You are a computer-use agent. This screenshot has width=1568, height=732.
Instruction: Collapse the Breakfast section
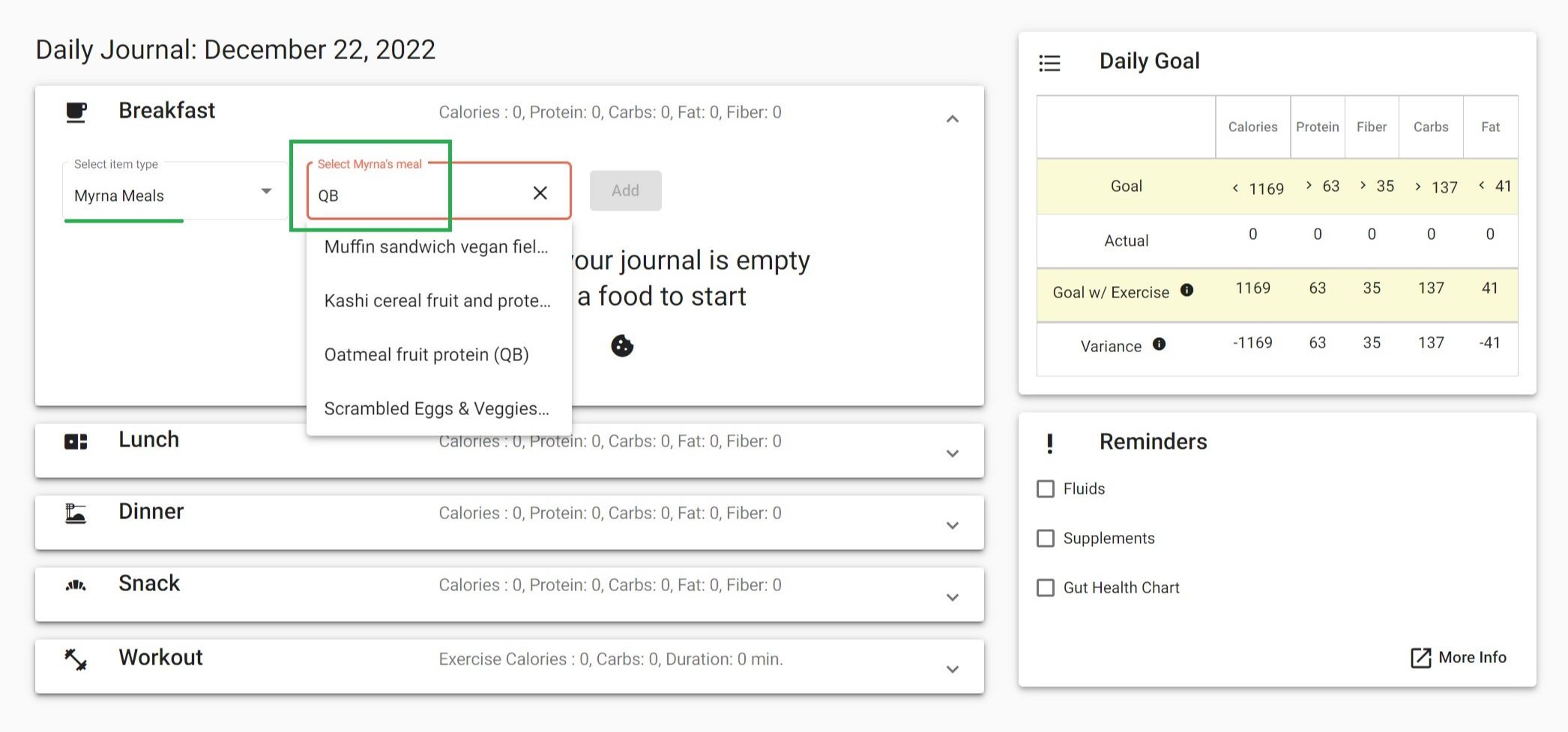[952, 119]
